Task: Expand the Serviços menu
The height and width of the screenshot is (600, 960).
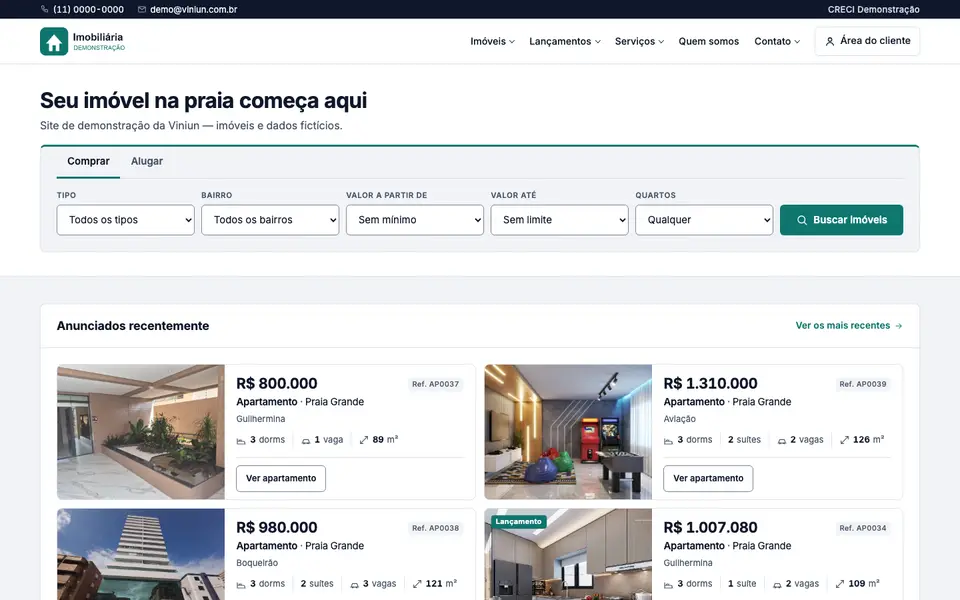Action: click(639, 41)
